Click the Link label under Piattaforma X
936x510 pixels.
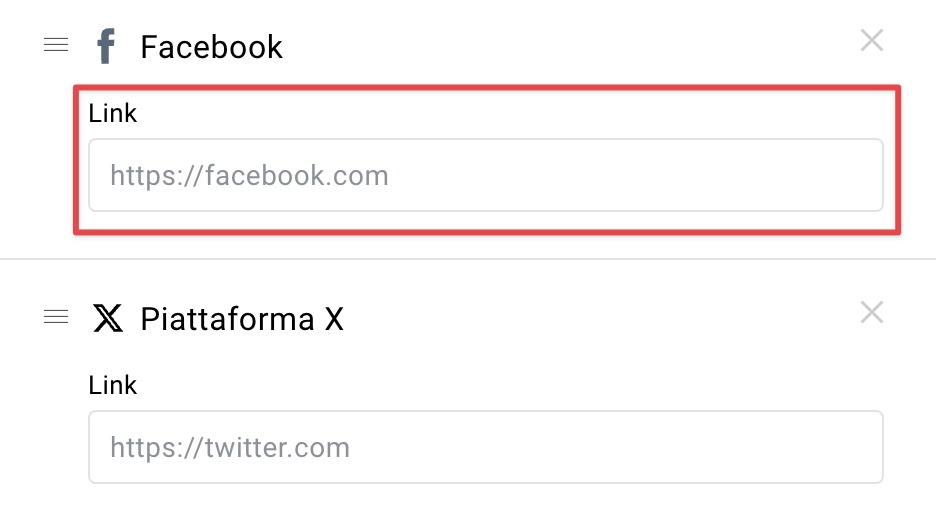point(113,385)
